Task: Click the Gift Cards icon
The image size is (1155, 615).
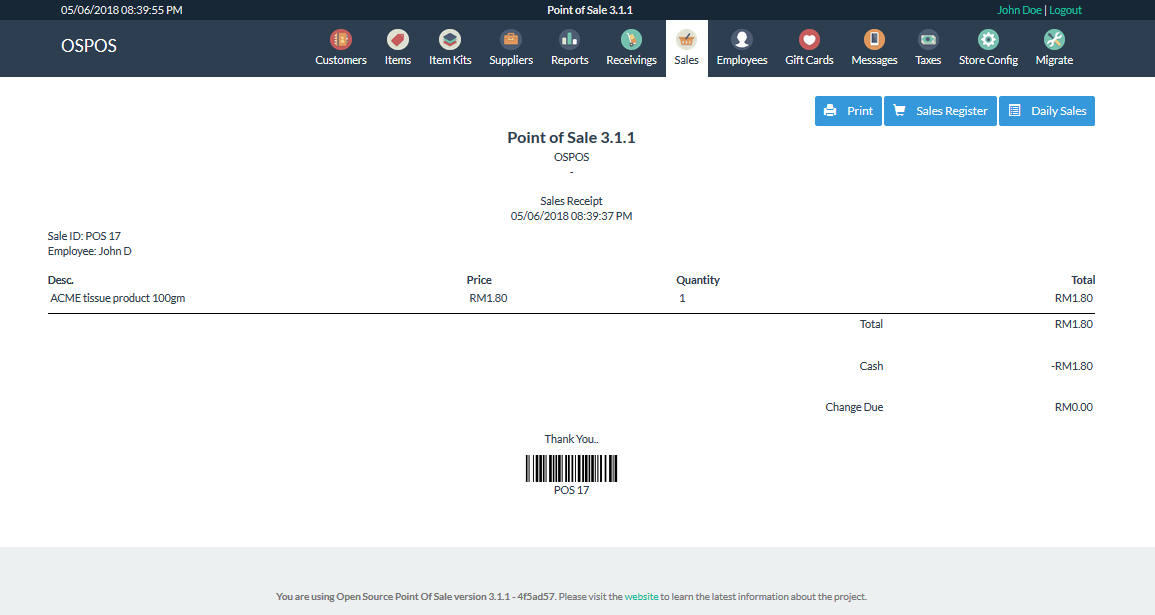Action: [x=808, y=46]
